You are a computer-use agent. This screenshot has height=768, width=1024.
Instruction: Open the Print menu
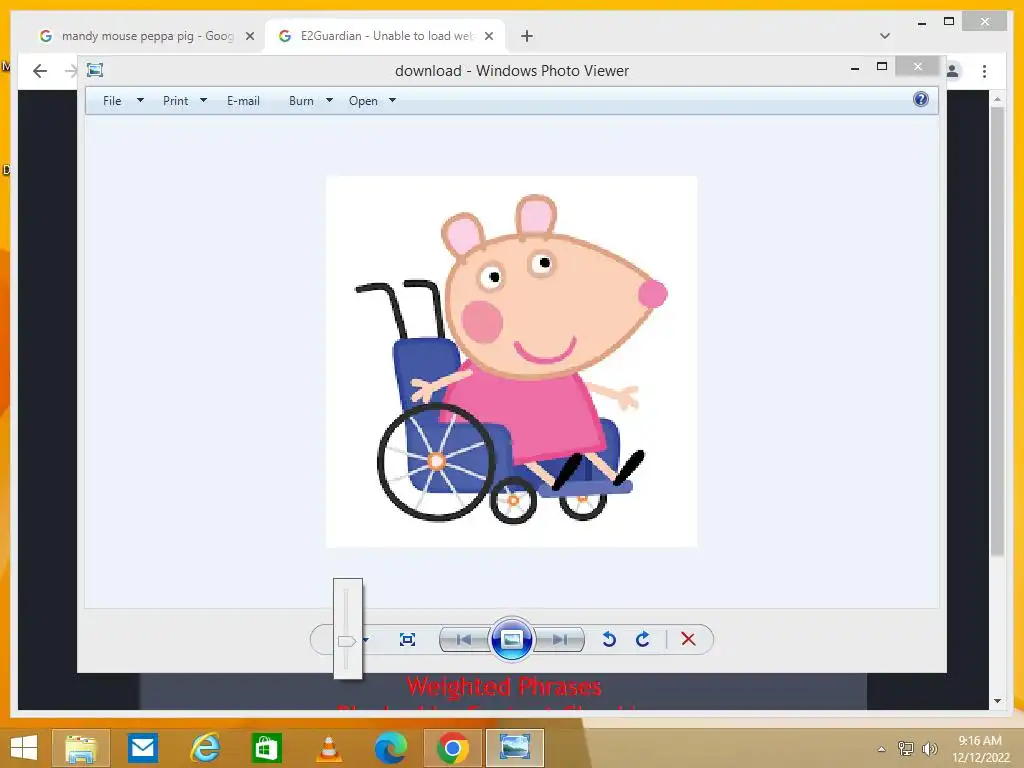175,101
